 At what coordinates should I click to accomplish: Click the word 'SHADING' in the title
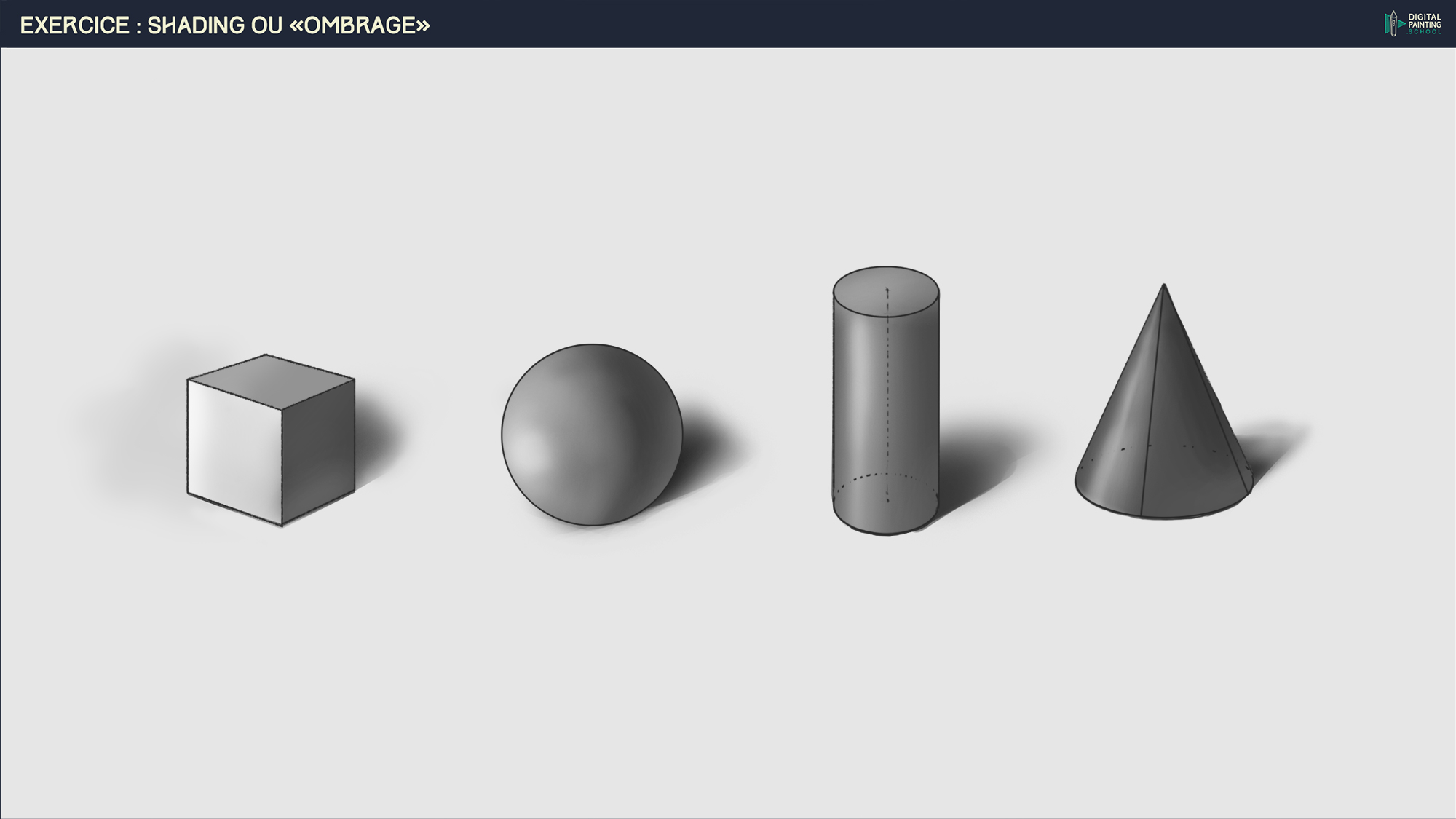(196, 25)
